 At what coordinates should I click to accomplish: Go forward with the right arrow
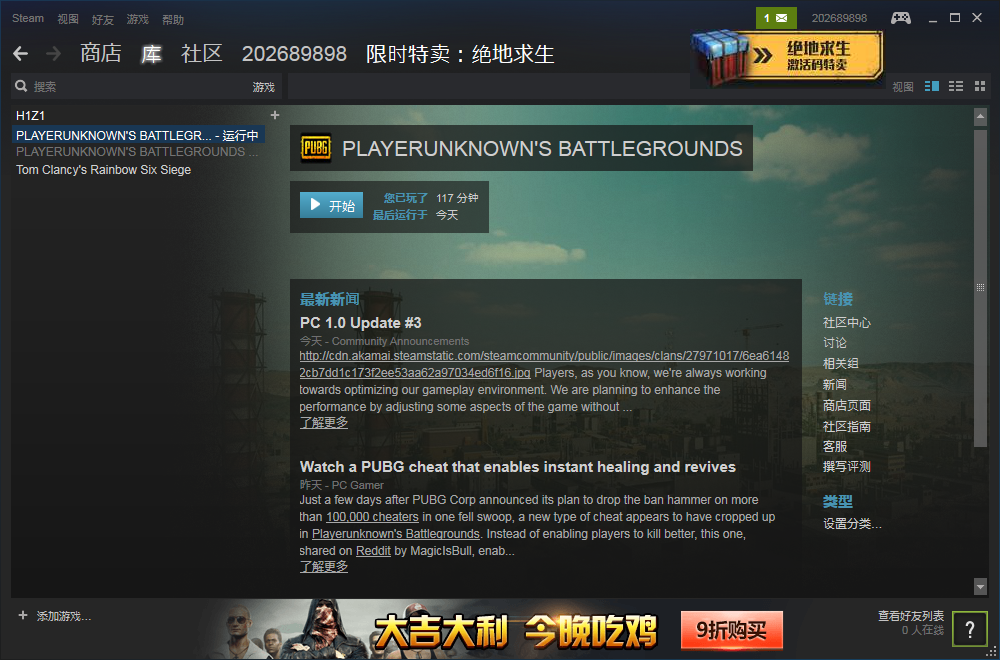[54, 54]
